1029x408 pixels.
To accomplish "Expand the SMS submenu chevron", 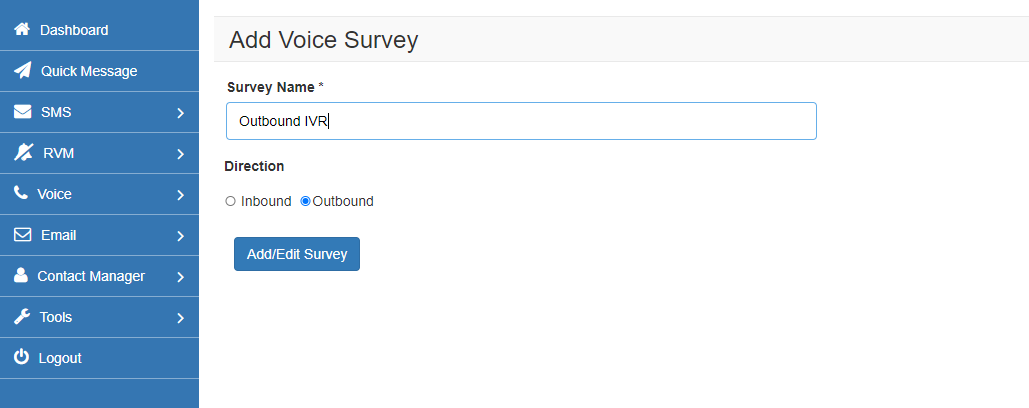I will point(180,113).
